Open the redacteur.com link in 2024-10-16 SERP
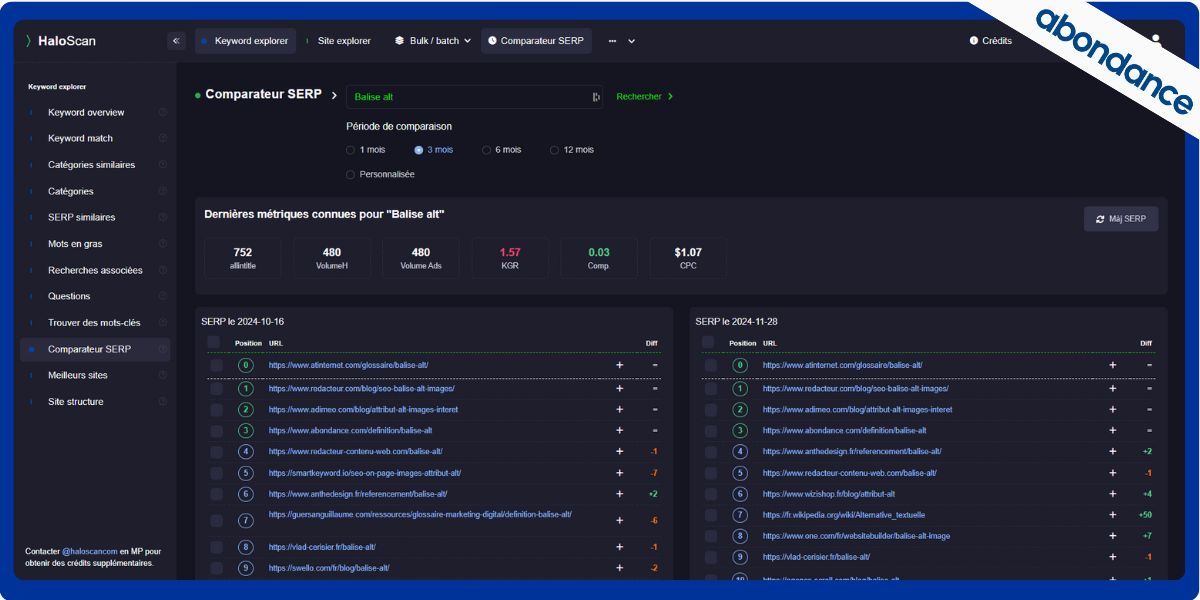 tap(361, 388)
